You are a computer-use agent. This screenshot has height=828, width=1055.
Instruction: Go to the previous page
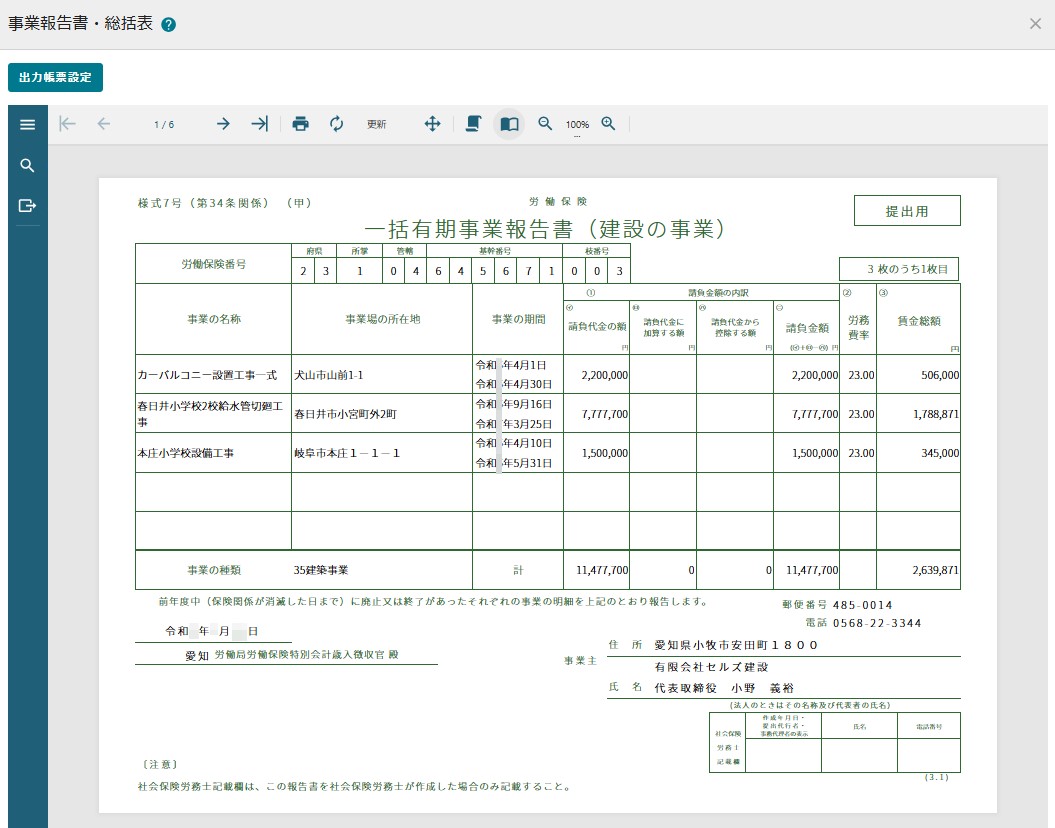pos(104,124)
